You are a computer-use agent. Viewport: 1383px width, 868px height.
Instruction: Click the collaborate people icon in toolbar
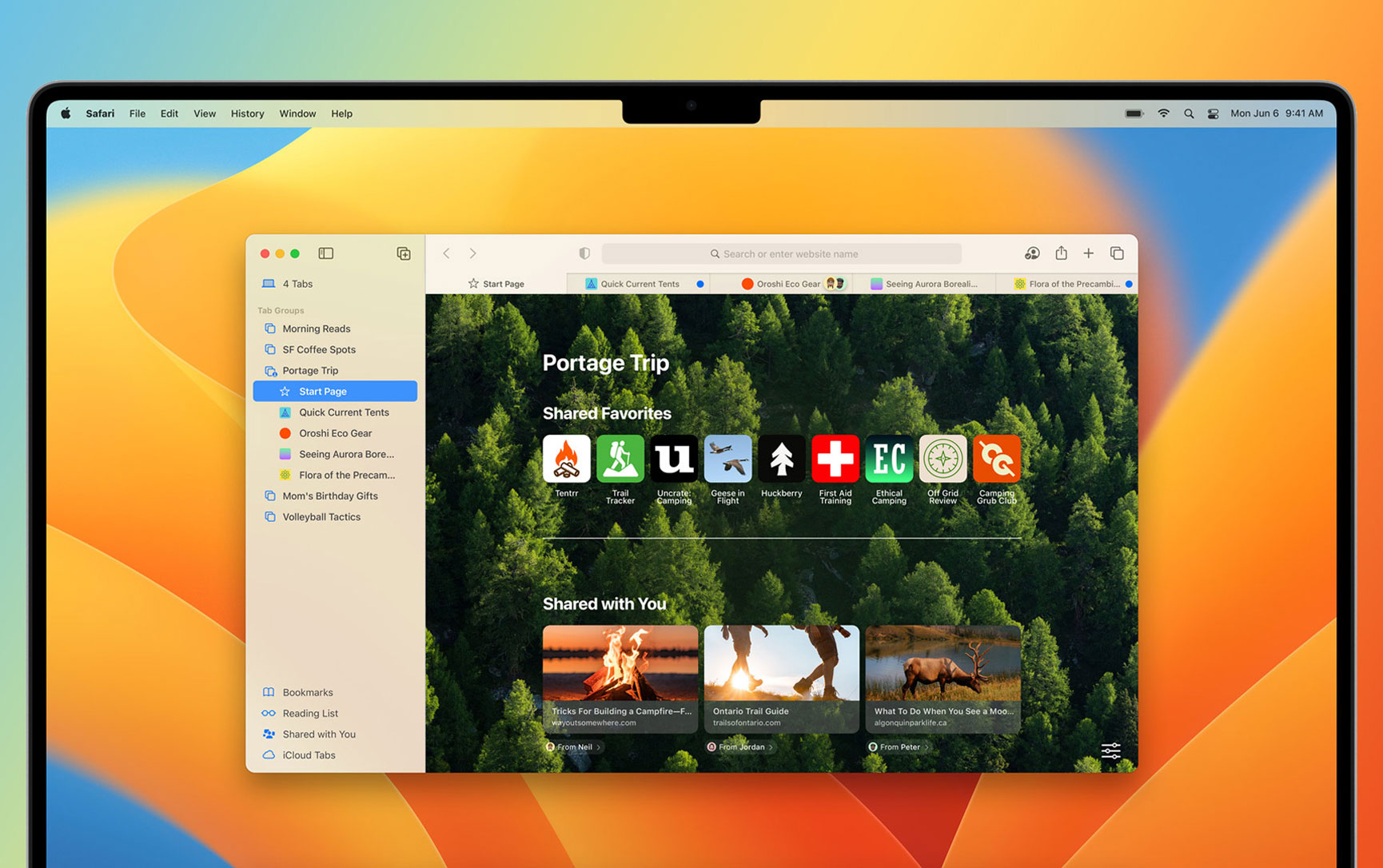1032,253
